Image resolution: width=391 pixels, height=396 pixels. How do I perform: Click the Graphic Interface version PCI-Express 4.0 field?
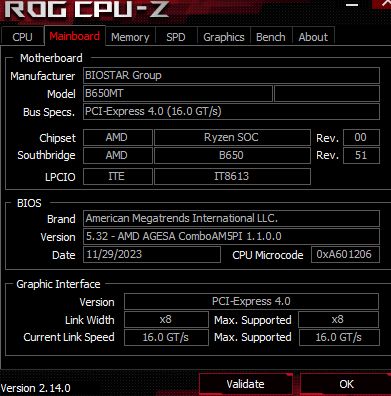(x=251, y=301)
